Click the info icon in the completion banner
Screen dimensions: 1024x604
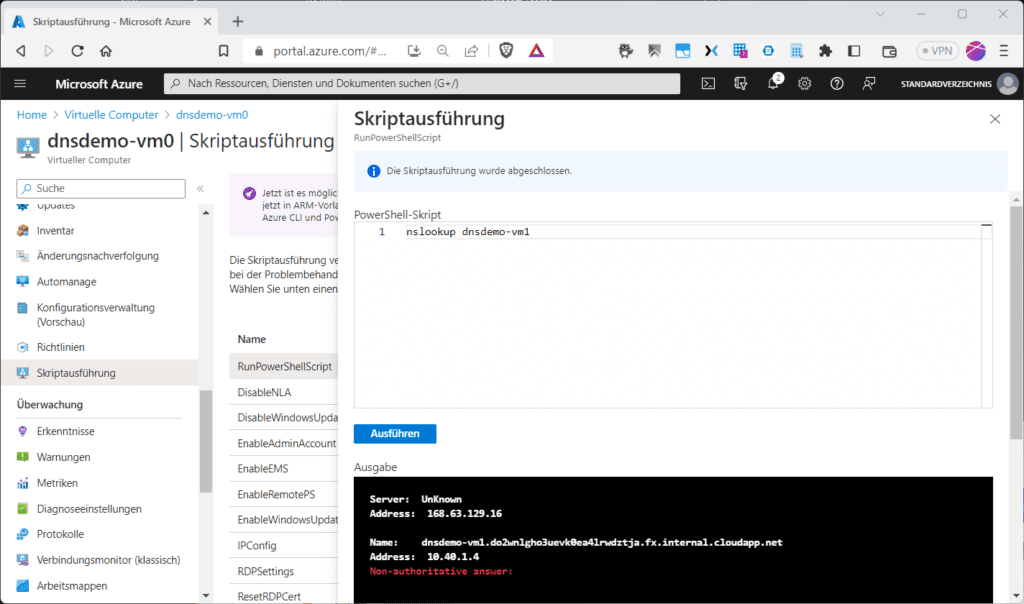tap(374, 171)
